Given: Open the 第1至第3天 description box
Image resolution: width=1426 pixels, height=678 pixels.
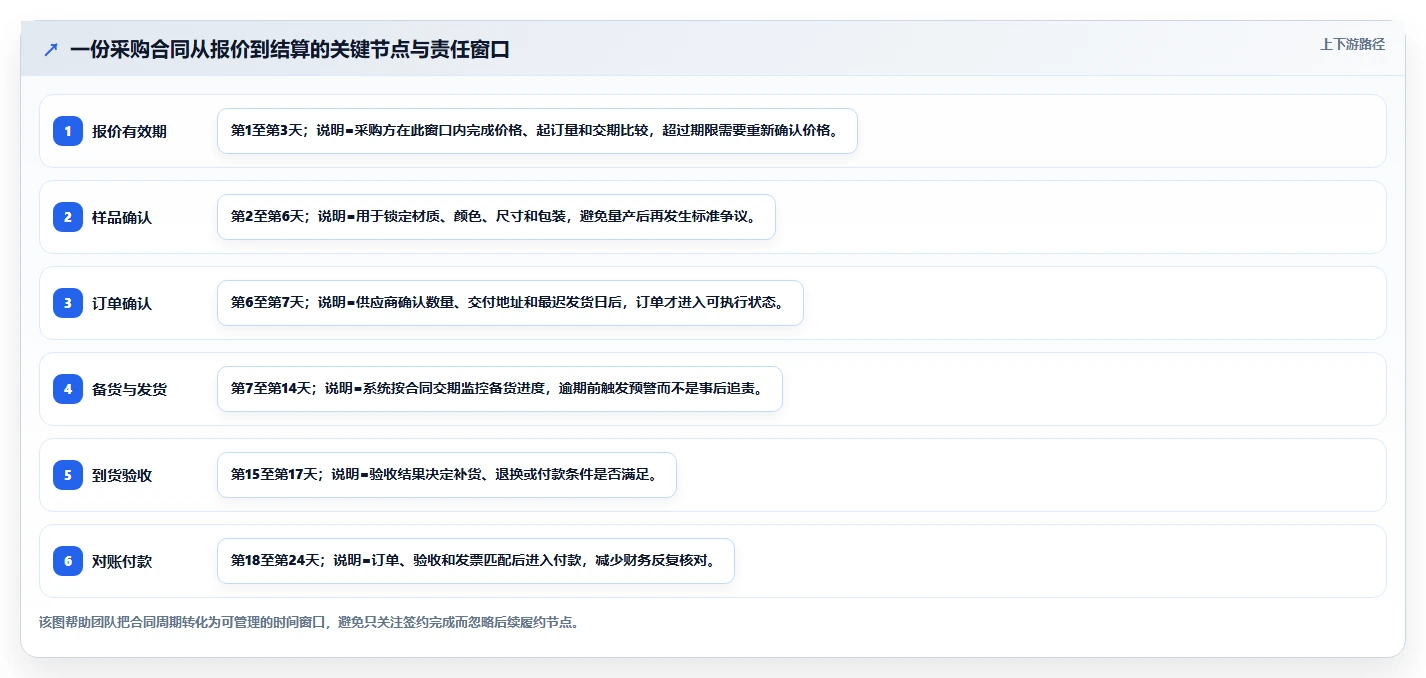Looking at the screenshot, I should pos(537,131).
